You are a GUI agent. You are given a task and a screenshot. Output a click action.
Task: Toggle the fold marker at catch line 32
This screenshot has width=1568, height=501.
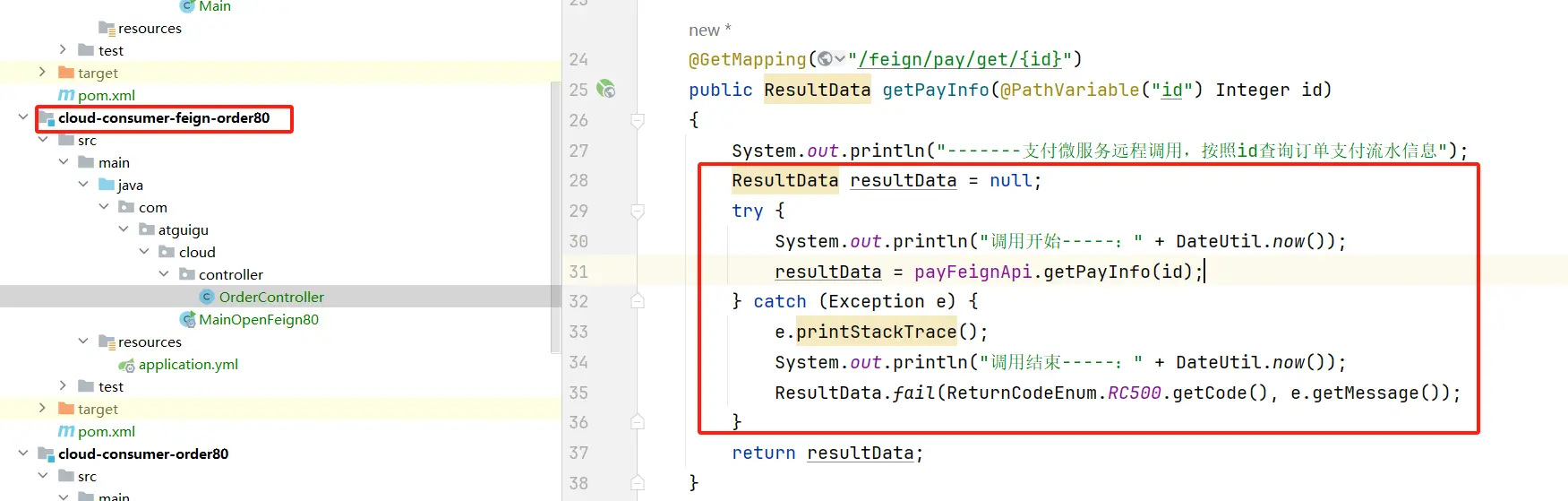pos(638,302)
